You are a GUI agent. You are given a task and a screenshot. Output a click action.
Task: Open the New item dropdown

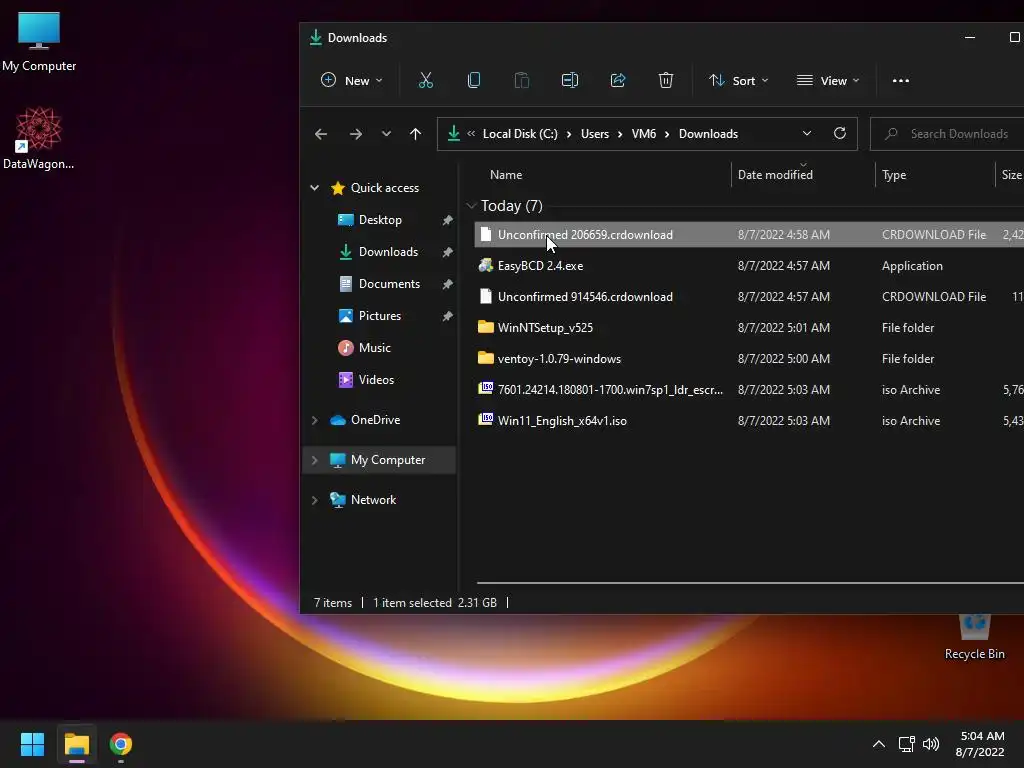[351, 80]
